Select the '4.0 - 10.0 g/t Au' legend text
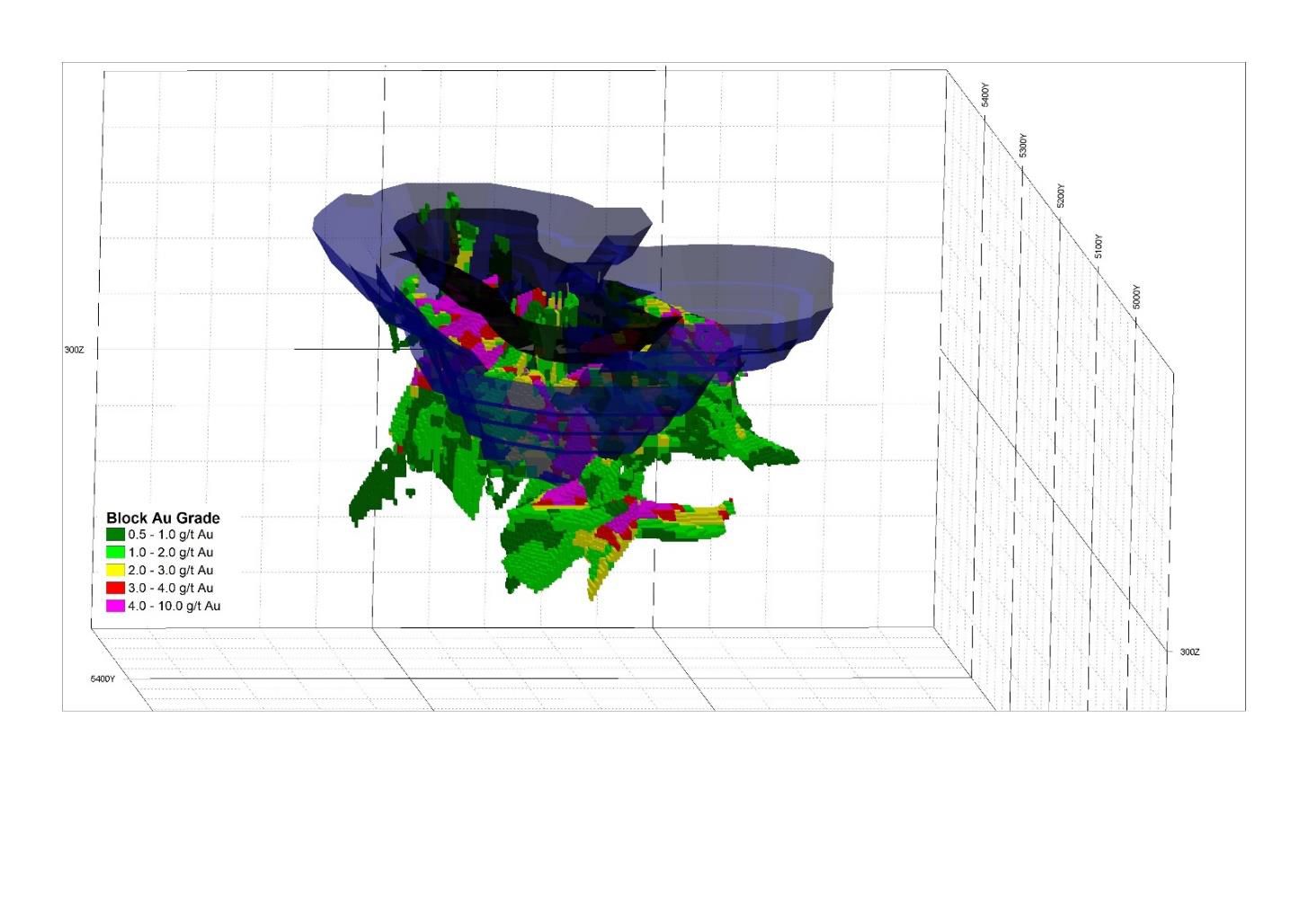1309x924 pixels. tap(174, 606)
